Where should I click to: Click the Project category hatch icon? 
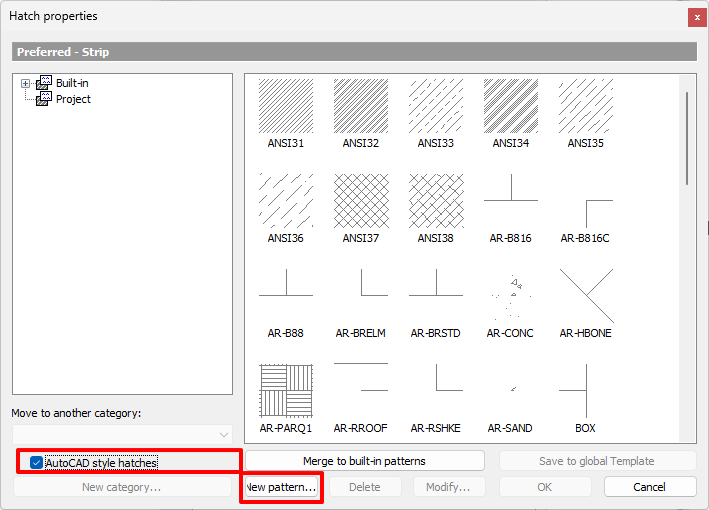tap(44, 99)
